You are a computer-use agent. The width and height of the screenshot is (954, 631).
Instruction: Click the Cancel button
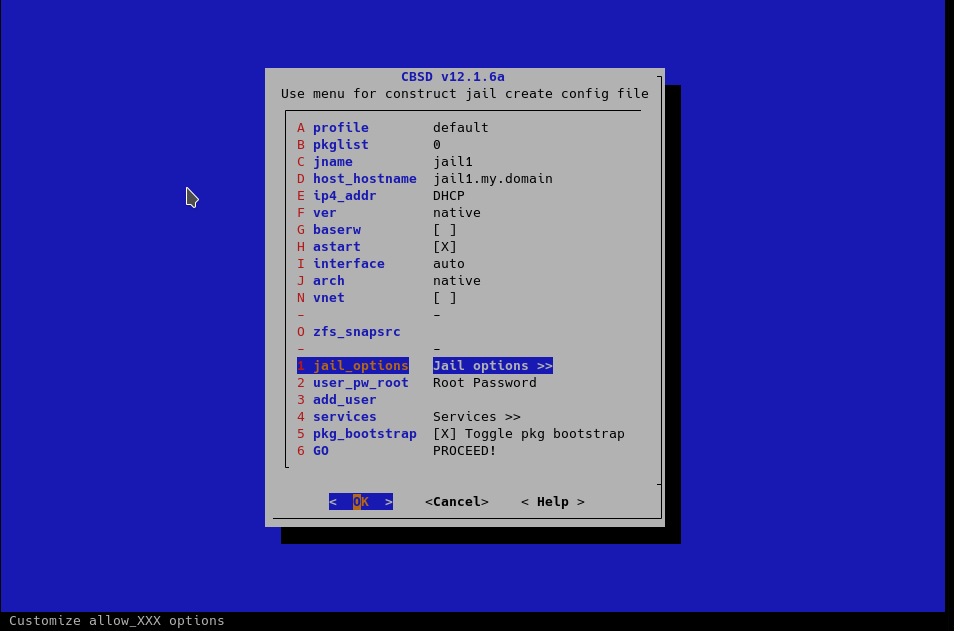click(457, 502)
